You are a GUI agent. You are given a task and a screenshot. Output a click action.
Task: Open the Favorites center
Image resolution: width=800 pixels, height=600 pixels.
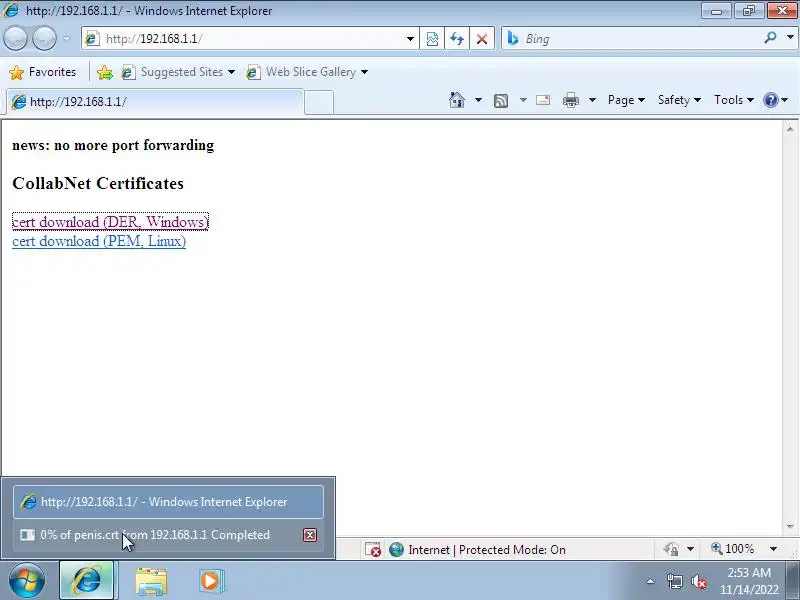click(43, 72)
